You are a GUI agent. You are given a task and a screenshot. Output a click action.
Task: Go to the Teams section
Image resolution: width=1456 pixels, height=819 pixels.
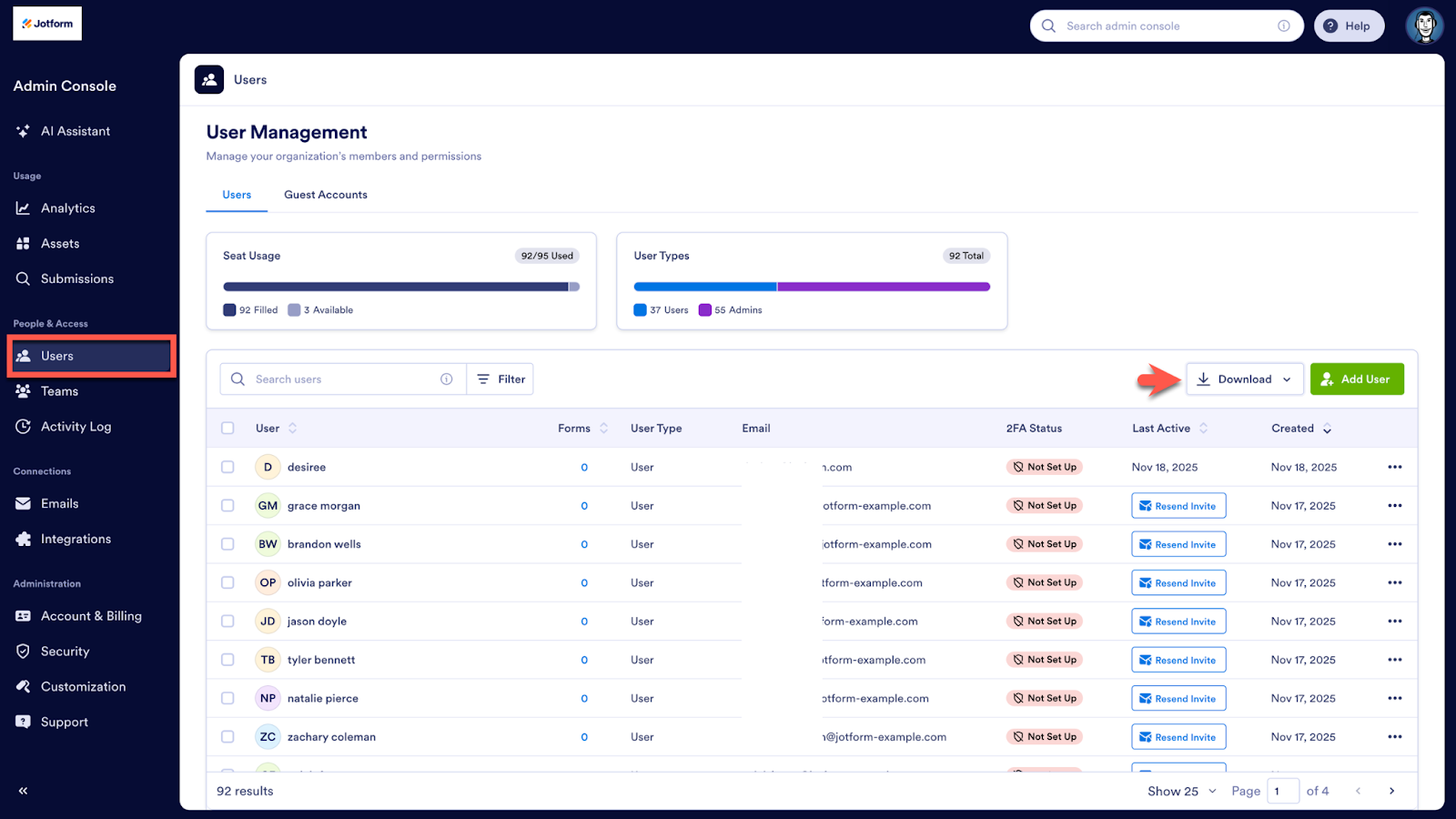[58, 390]
